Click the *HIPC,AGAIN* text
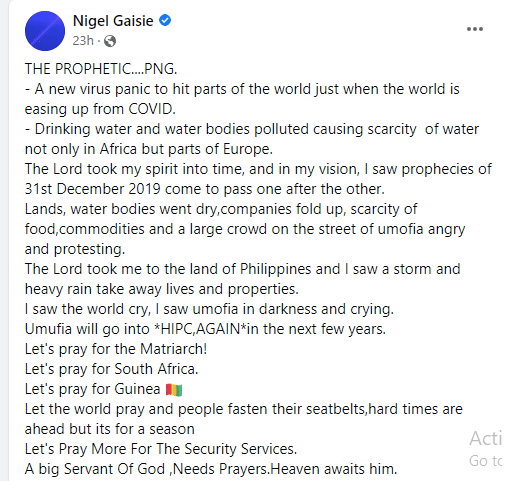This screenshot has height=481, width=507. coord(200,329)
